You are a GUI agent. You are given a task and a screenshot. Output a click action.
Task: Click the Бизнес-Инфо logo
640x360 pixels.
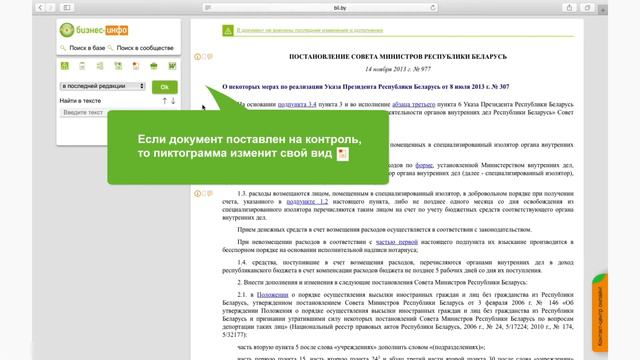click(94, 30)
